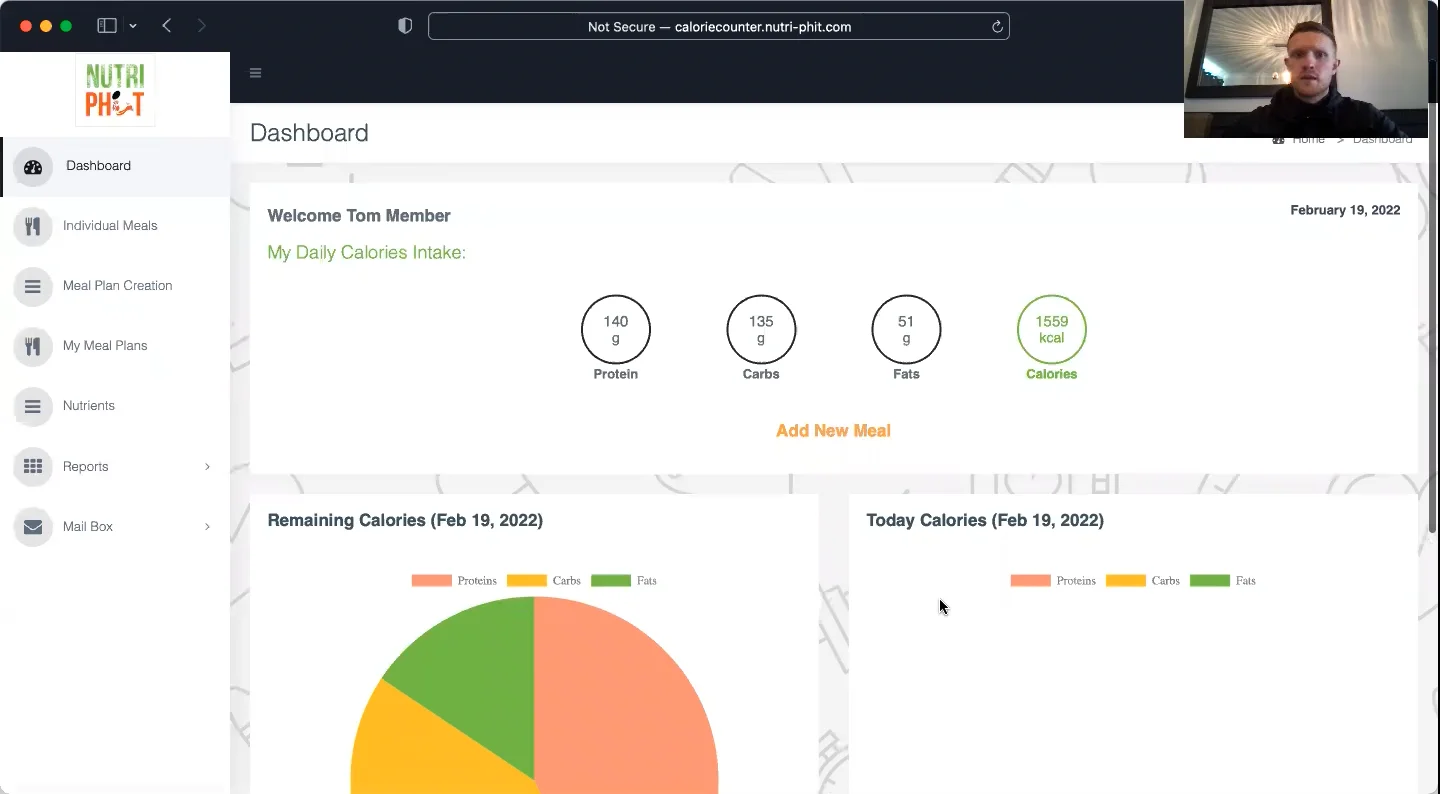This screenshot has width=1440, height=794.
Task: Click the Individual Meals fork-knife icon
Action: coord(33,226)
